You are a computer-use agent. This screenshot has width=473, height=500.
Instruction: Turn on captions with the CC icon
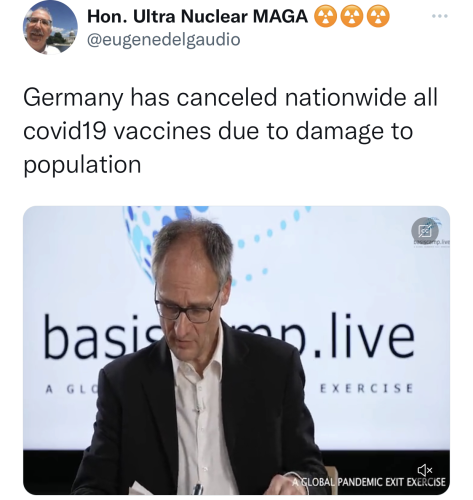pyautogui.click(x=425, y=230)
